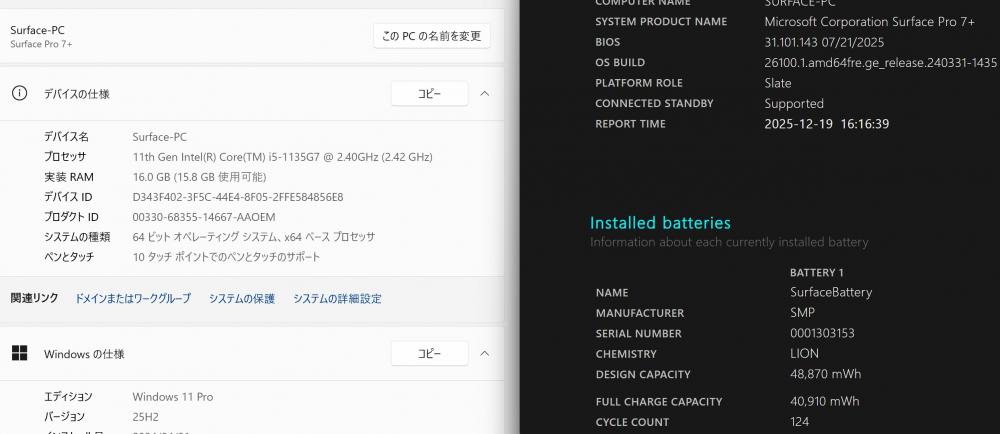Select Microsoft Corporation Surface Pro 7+ in report
The height and width of the screenshot is (434, 1000).
pyautogui.click(x=869, y=22)
